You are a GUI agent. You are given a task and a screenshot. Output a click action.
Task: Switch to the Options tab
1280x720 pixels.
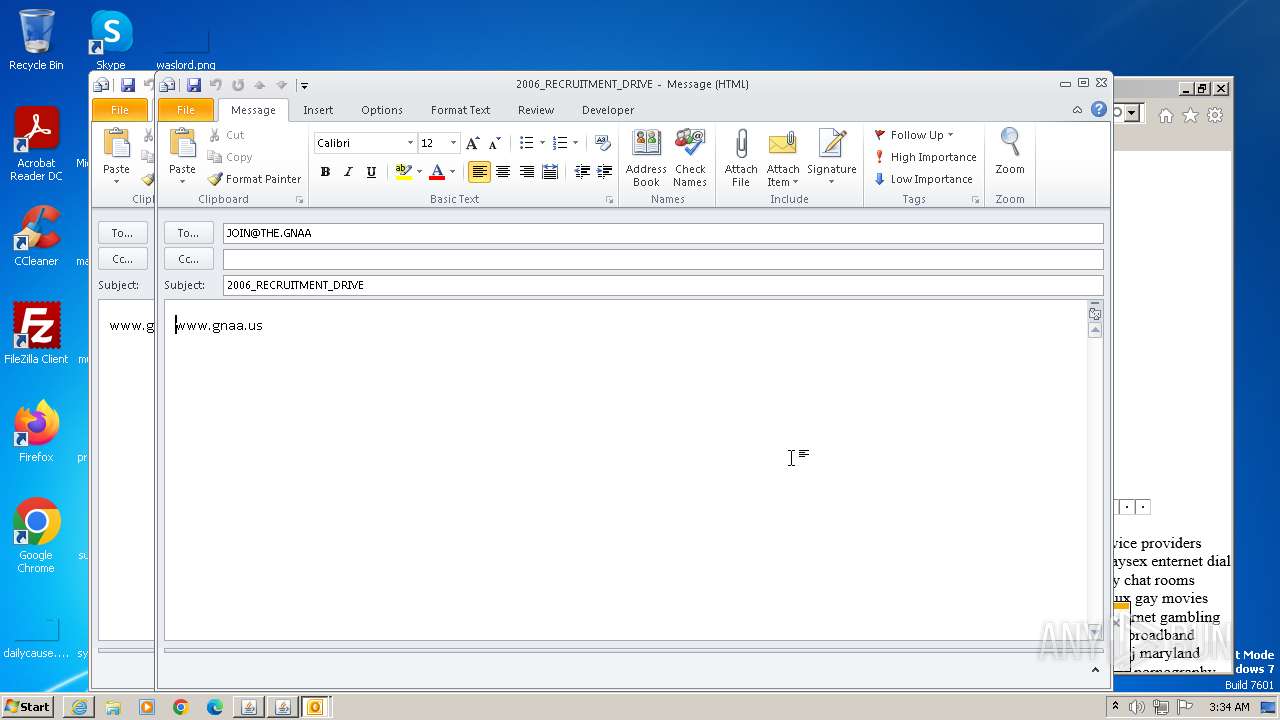click(x=382, y=110)
